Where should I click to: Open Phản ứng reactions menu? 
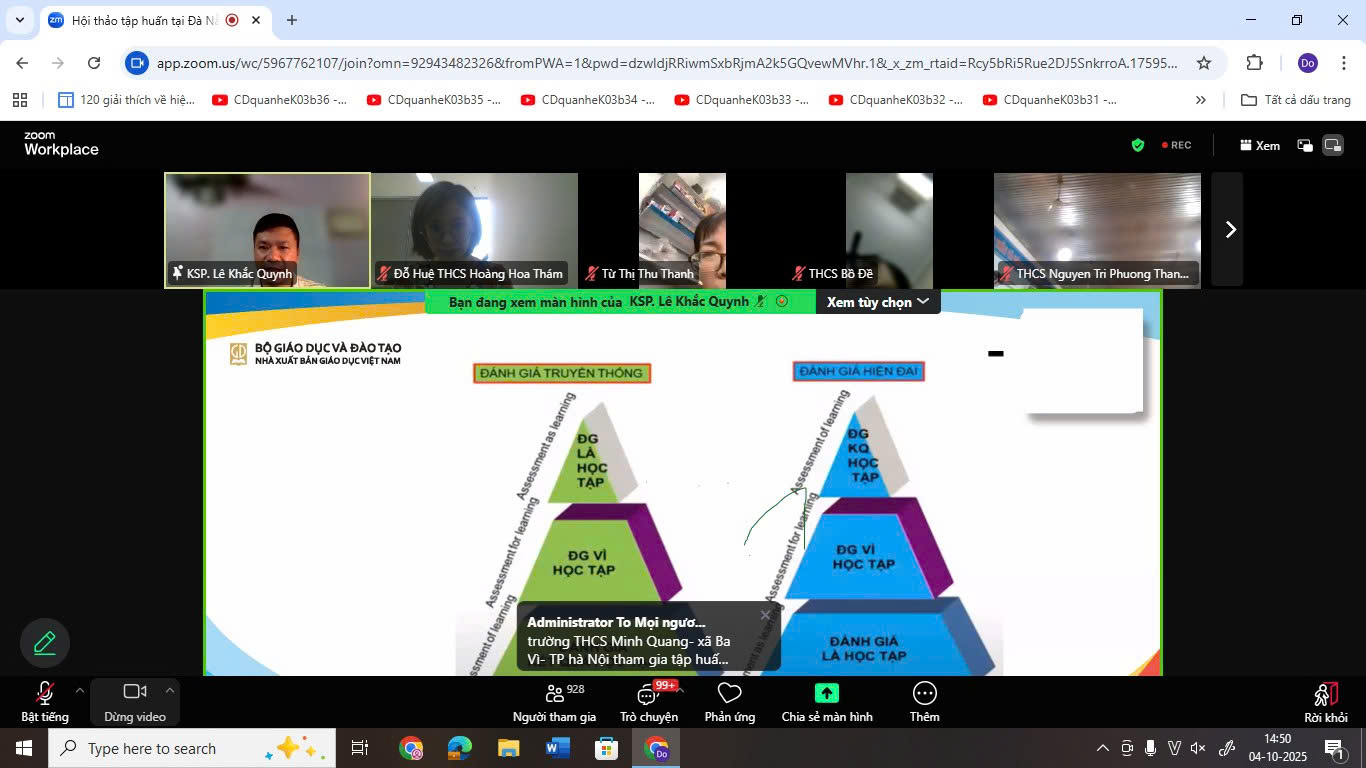pos(729,701)
